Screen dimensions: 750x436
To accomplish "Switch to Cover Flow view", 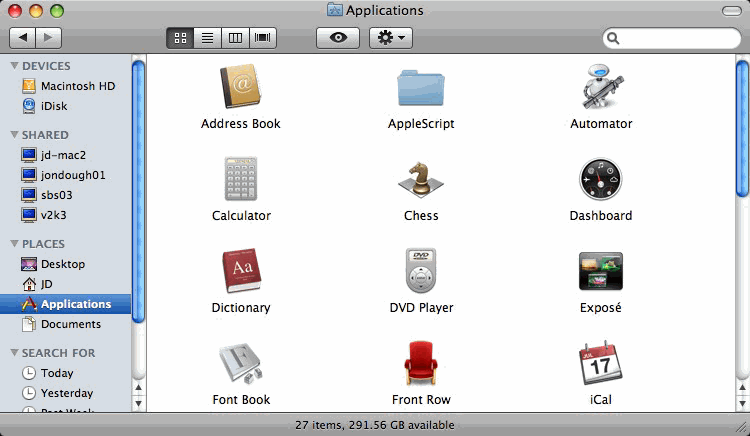I will click(x=263, y=38).
